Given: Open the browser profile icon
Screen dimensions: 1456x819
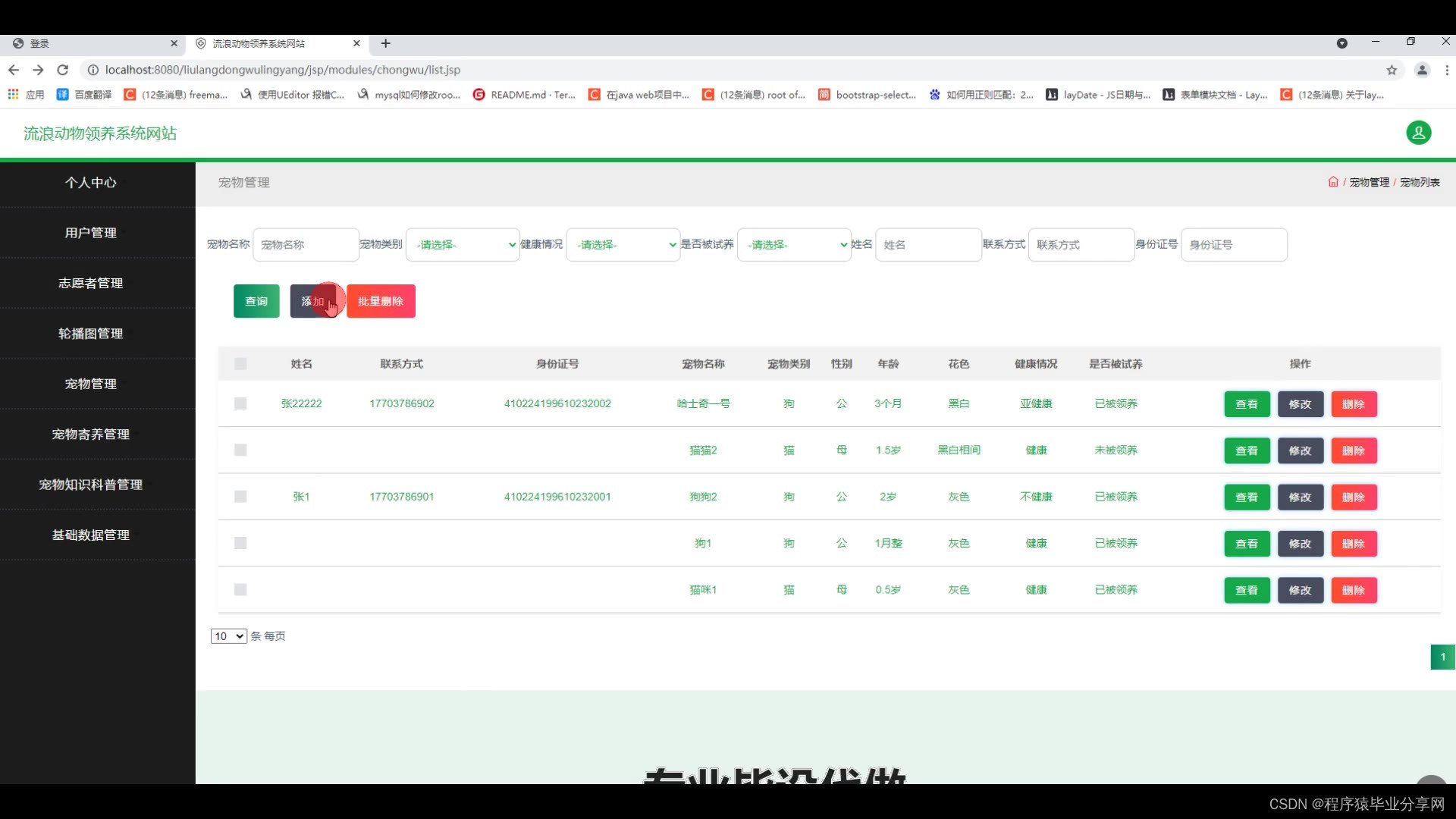Looking at the screenshot, I should click(1422, 70).
